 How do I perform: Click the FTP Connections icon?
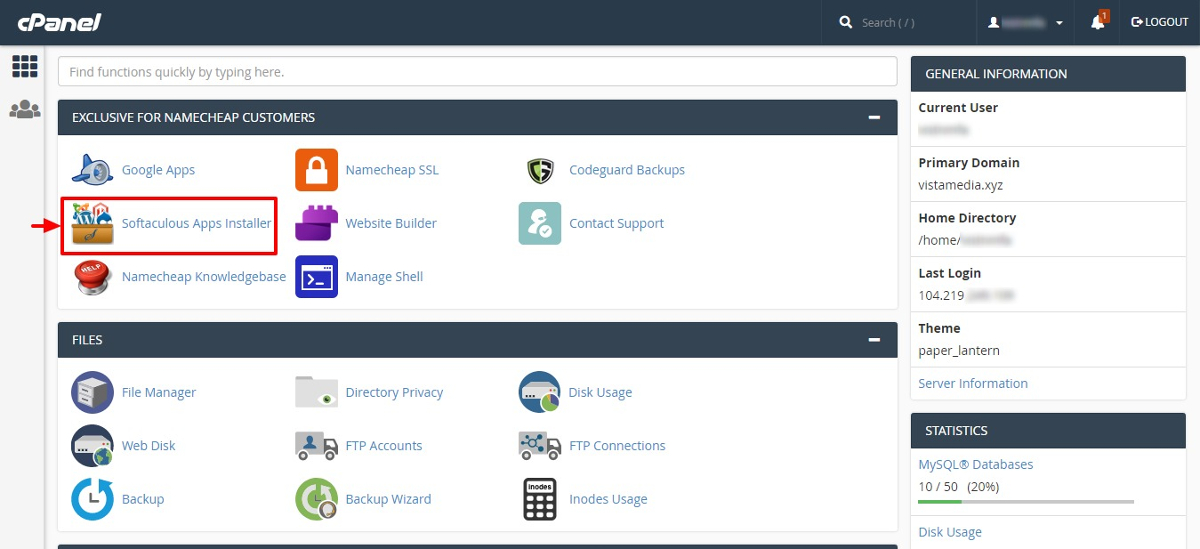[x=540, y=445]
